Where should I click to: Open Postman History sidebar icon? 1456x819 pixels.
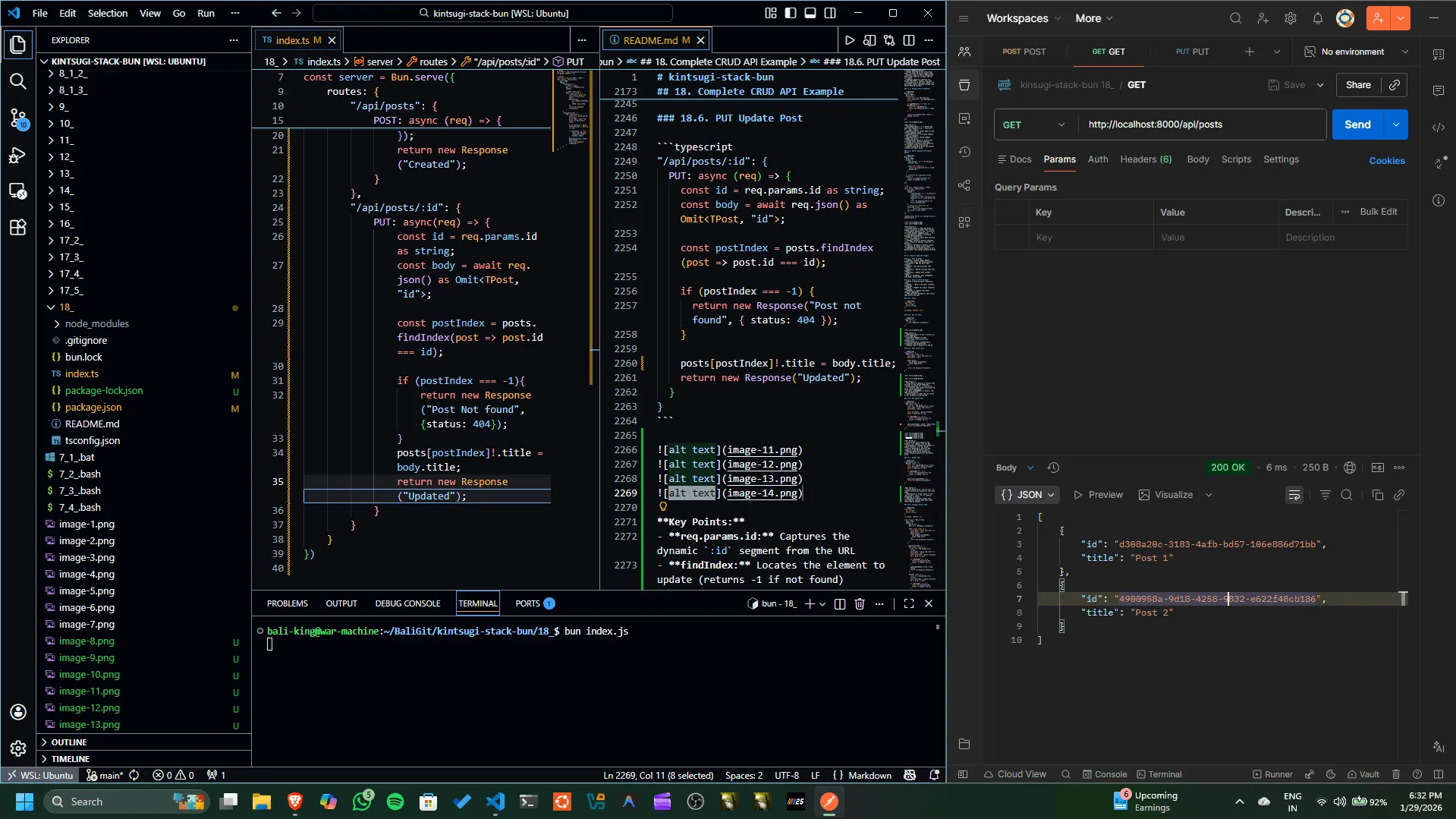point(964,152)
